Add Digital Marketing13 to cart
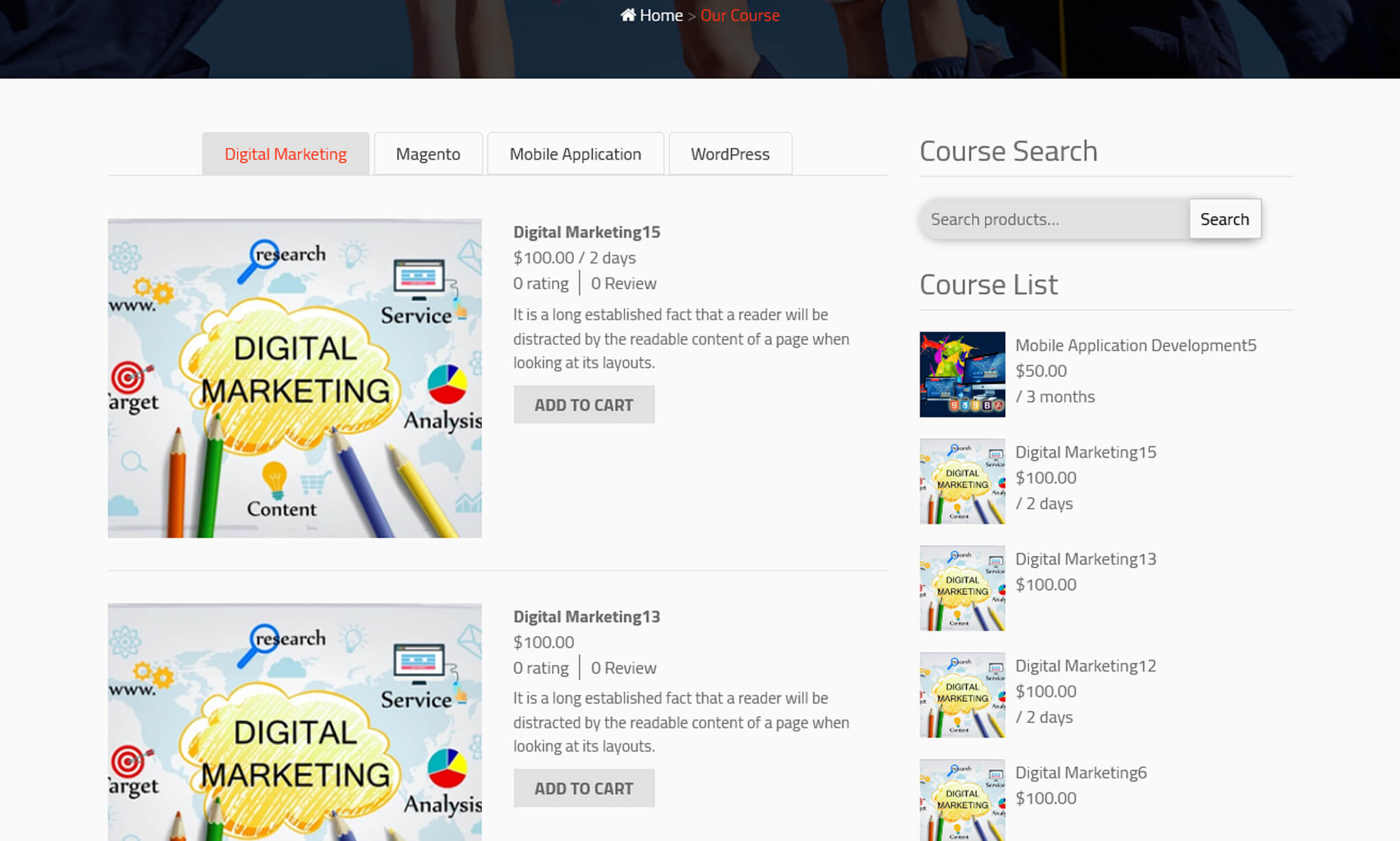The width and height of the screenshot is (1400, 841). (584, 788)
